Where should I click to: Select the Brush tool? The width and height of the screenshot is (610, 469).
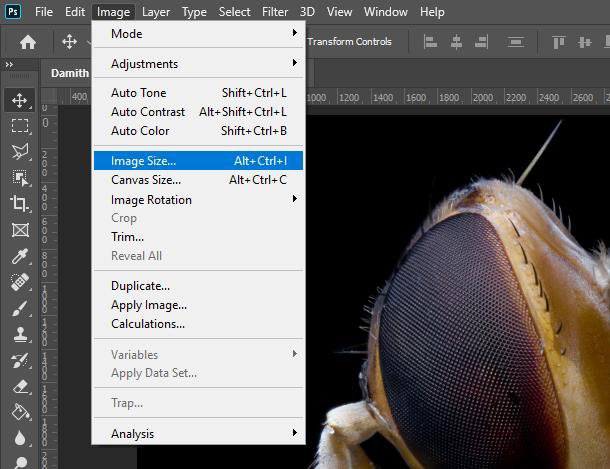point(19,308)
